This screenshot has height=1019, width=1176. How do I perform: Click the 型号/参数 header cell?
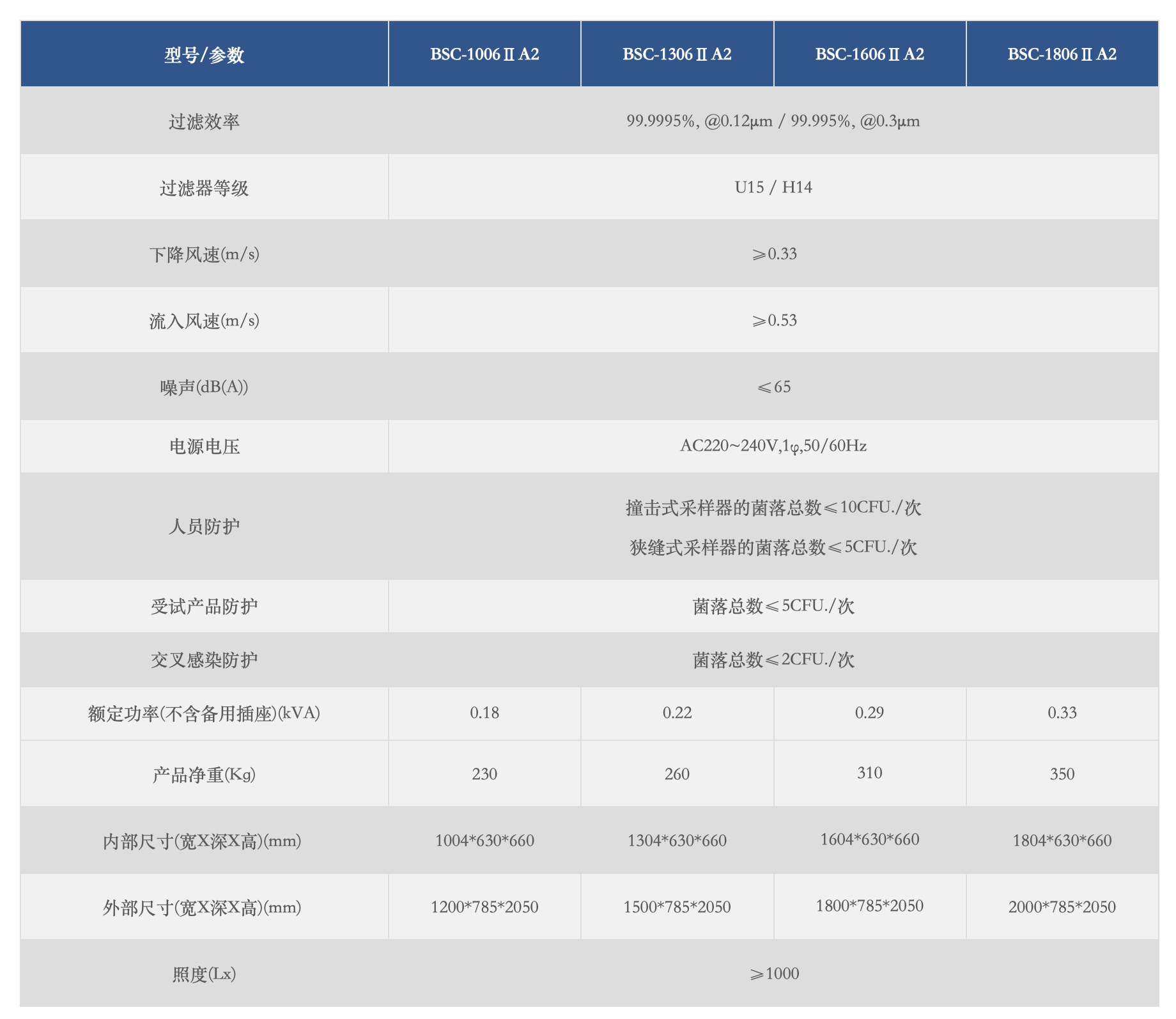pyautogui.click(x=204, y=54)
